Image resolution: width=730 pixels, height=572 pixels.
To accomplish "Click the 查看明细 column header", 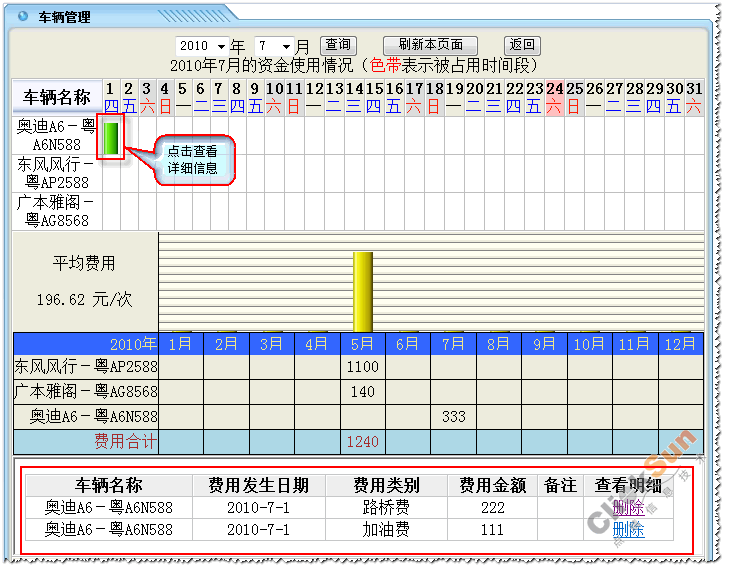I will (628, 485).
